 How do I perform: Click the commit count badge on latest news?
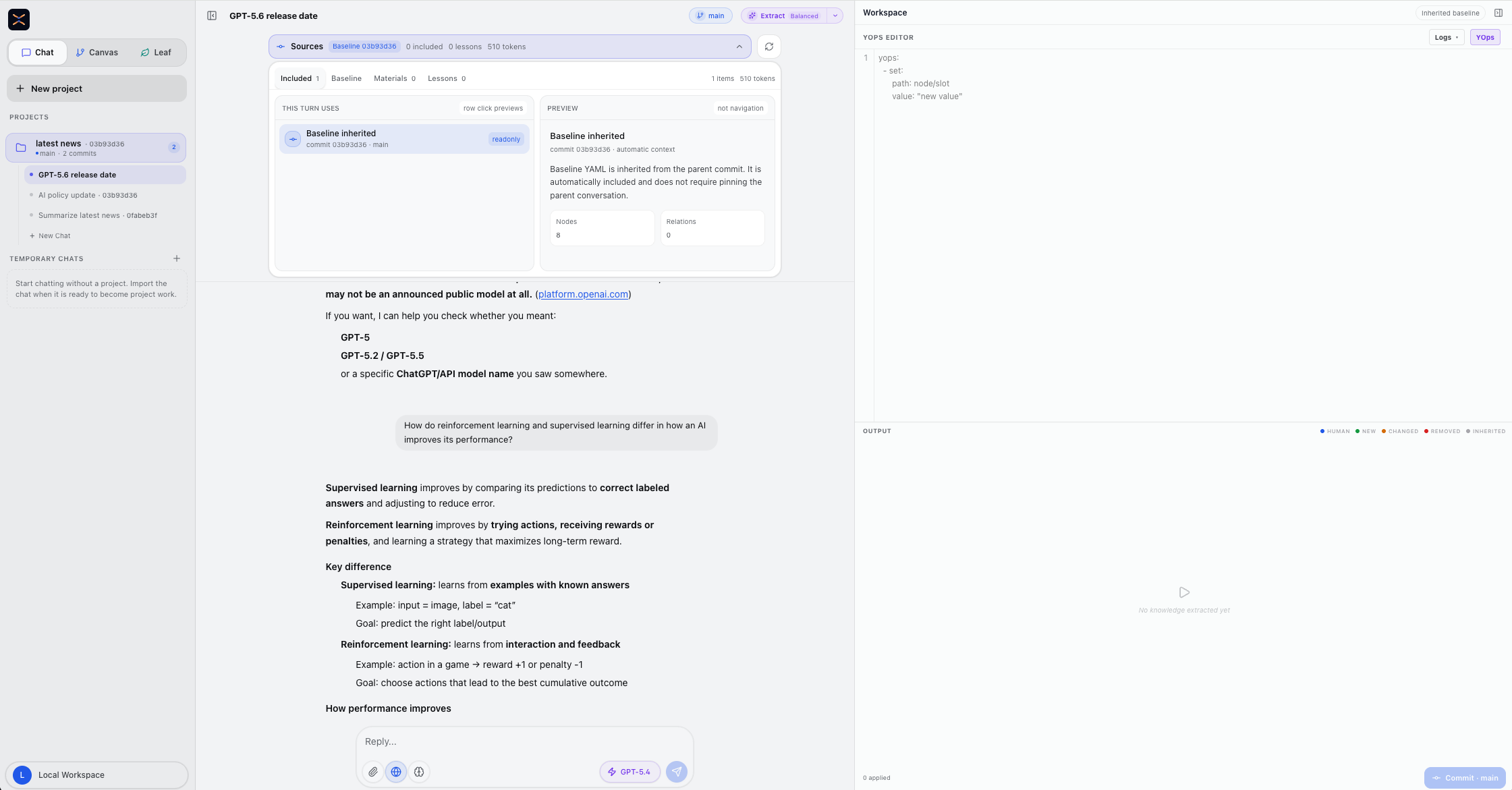point(174,147)
